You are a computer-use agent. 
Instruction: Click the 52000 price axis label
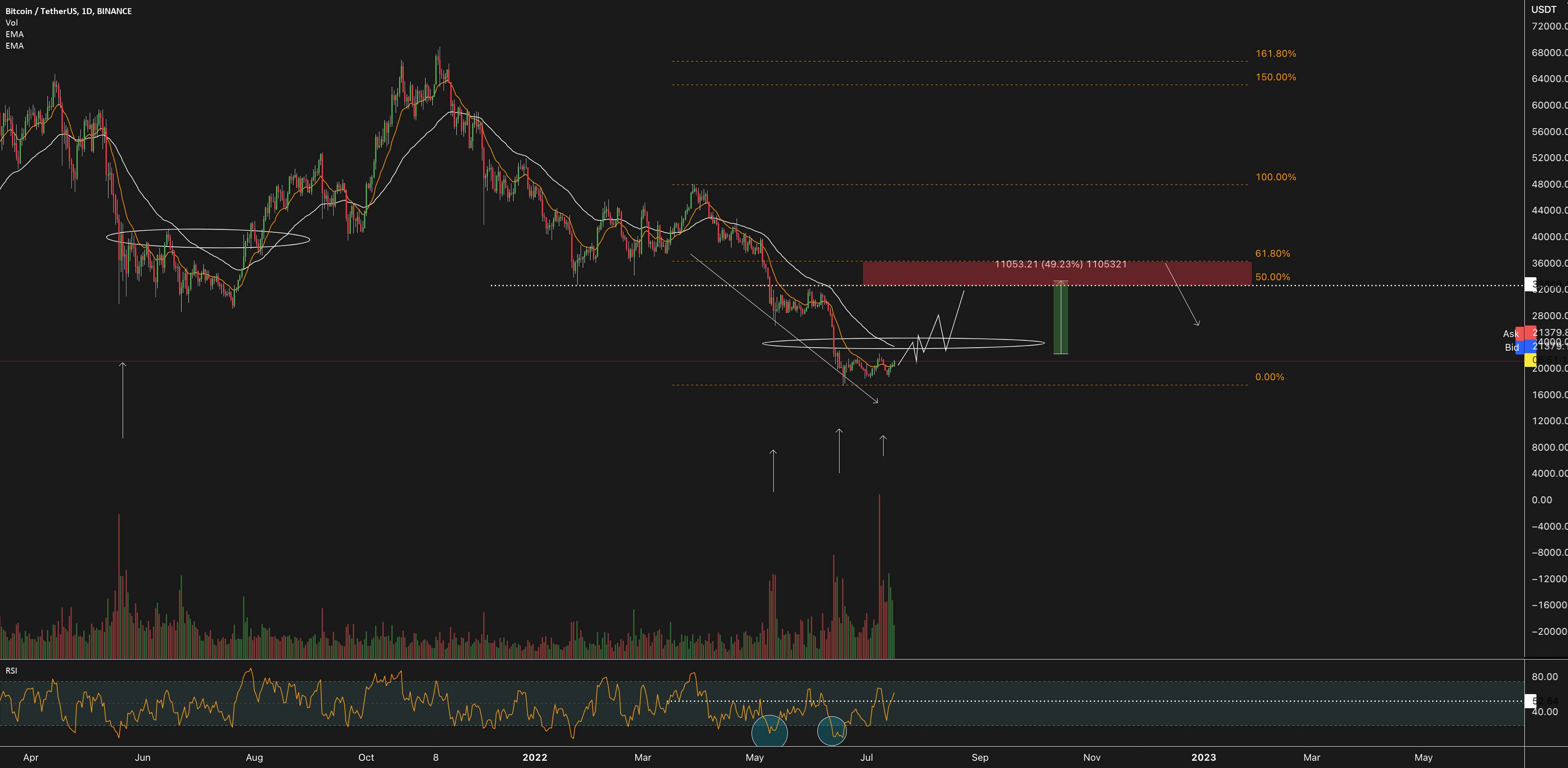1549,158
